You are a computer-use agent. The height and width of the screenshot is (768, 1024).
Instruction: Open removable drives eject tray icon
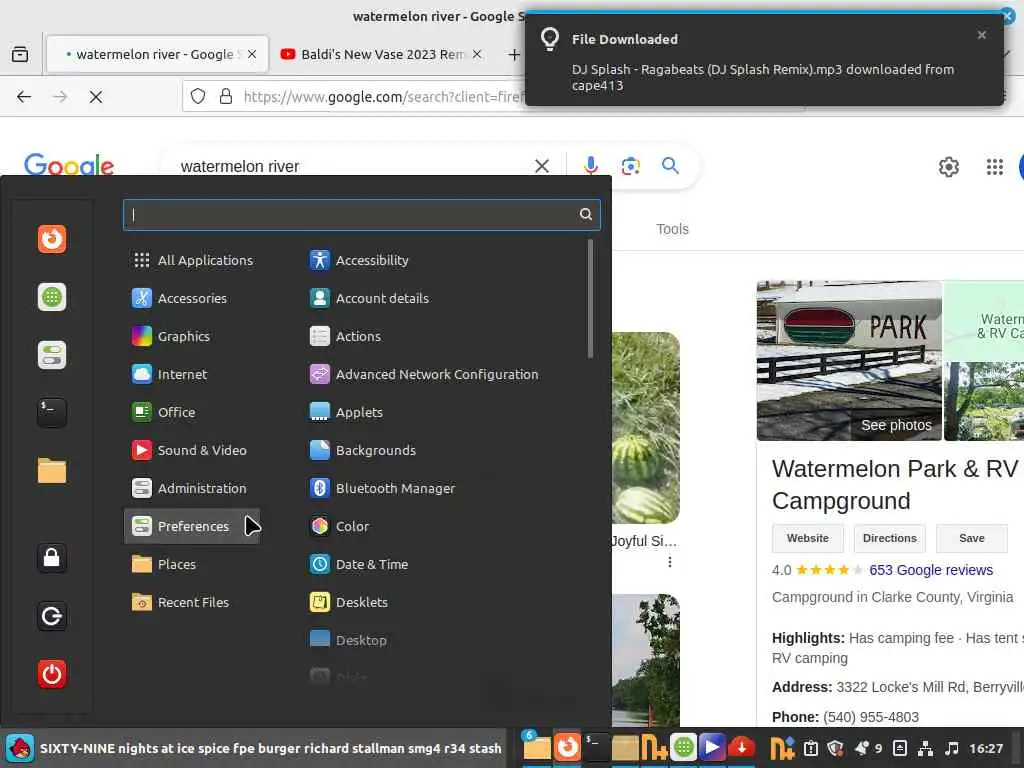(x=899, y=748)
